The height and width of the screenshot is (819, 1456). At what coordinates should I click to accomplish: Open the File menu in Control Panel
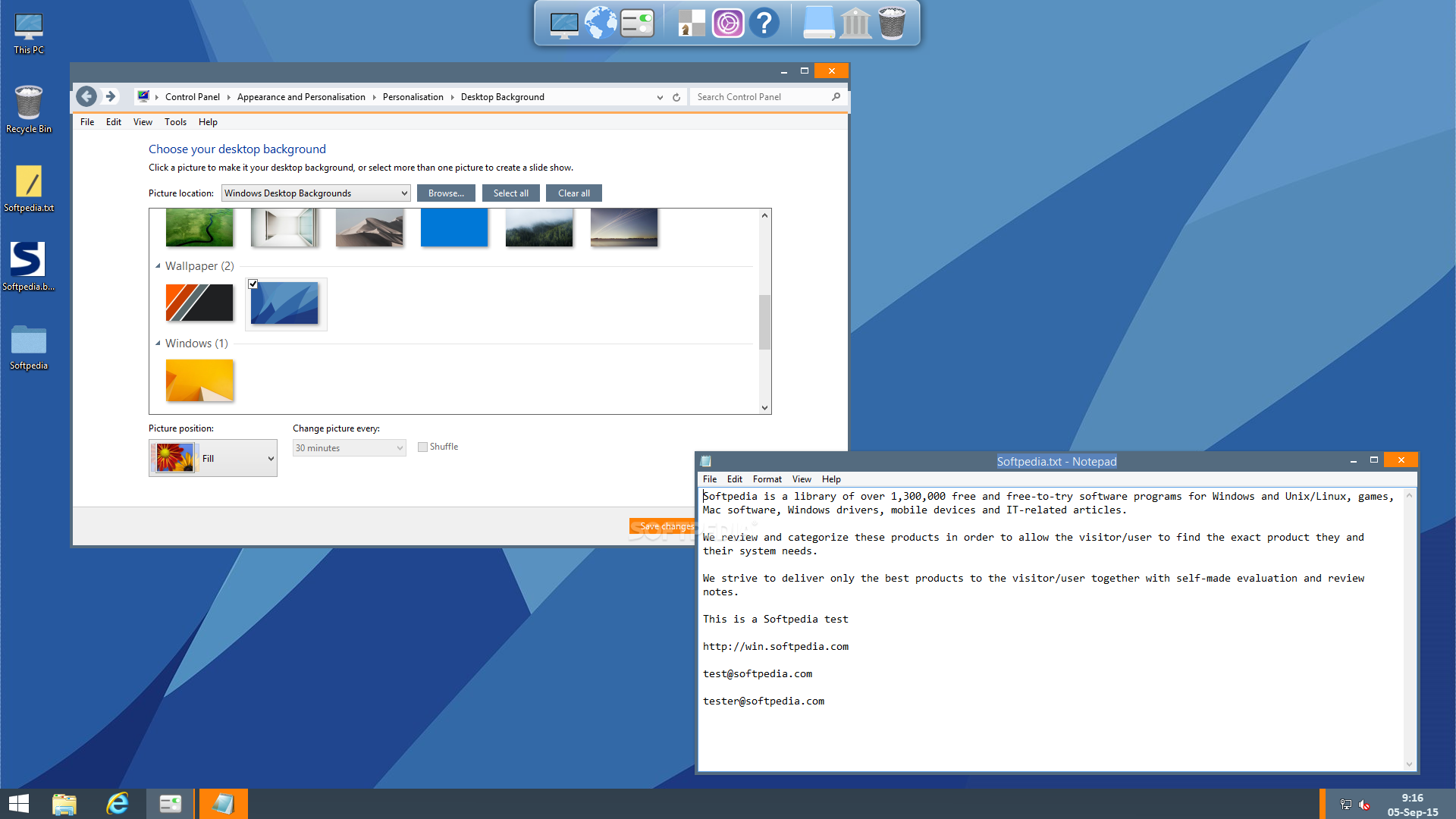click(87, 122)
